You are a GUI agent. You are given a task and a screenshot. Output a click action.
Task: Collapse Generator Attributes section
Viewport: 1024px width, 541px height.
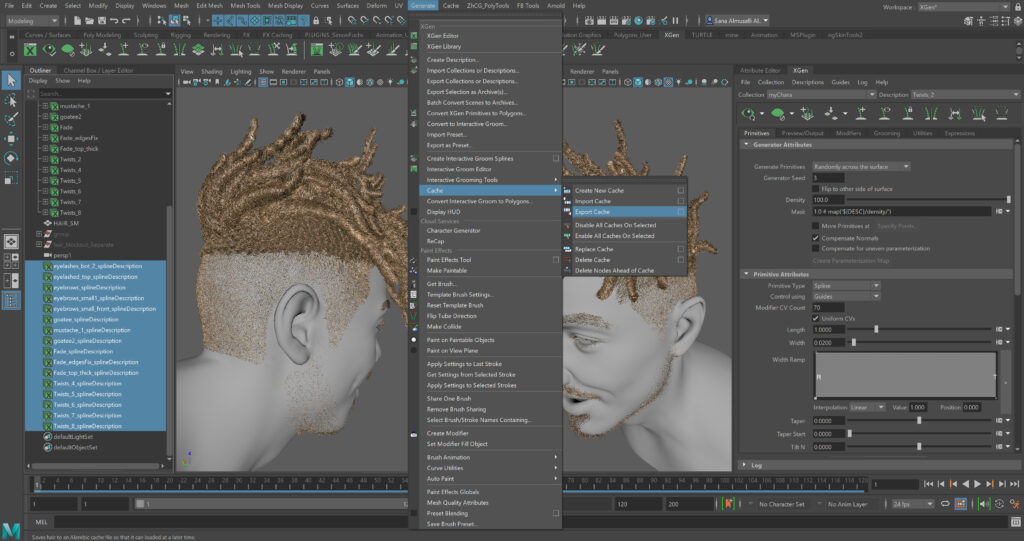click(x=746, y=144)
